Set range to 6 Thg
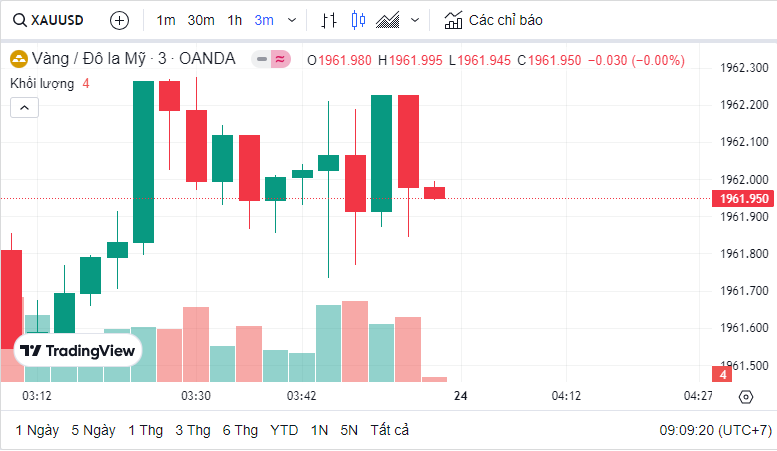Image resolution: width=777 pixels, height=451 pixels. click(x=240, y=430)
